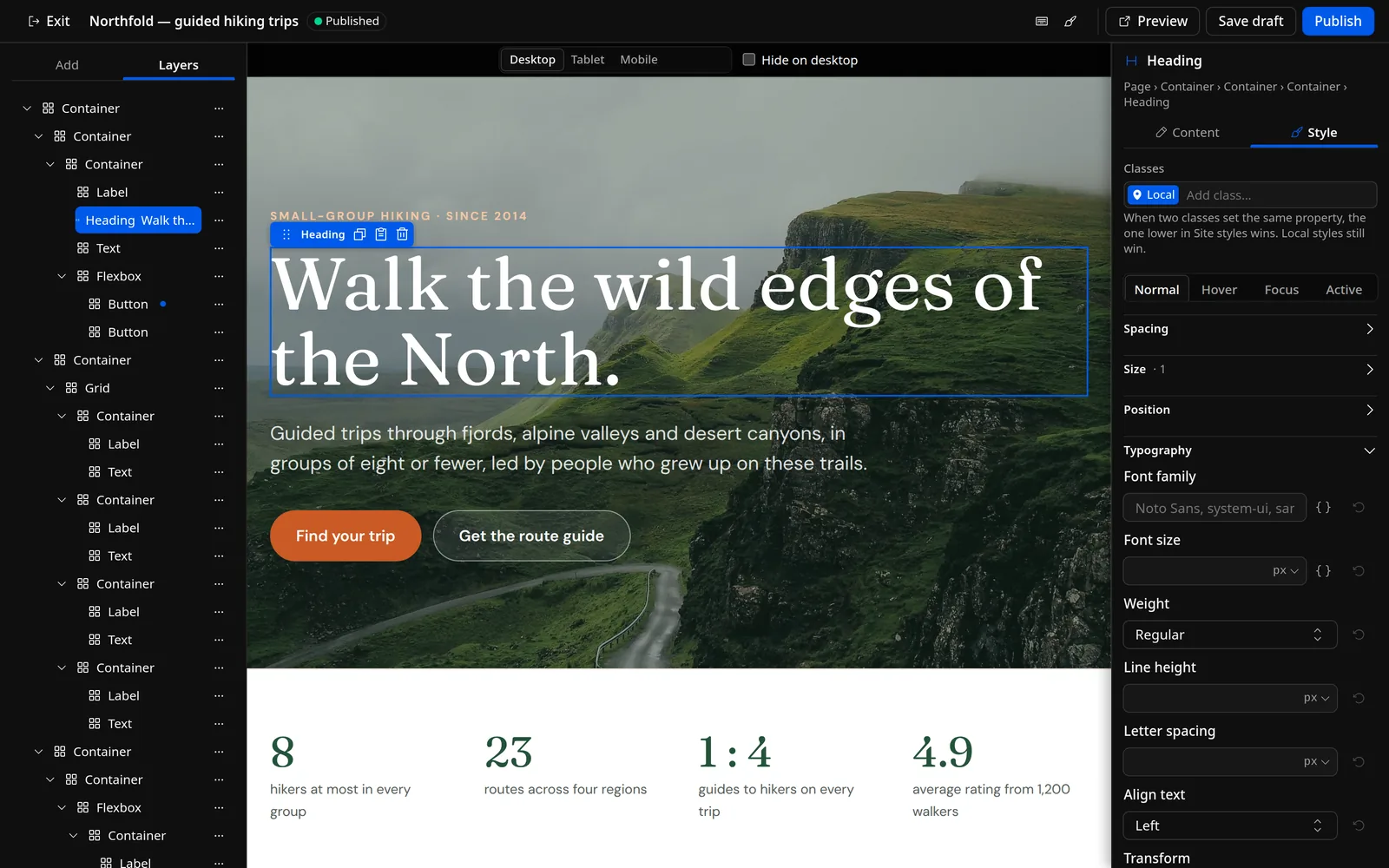This screenshot has width=1389, height=868.
Task: Click the braces icon beside Font family
Action: [1323, 508]
